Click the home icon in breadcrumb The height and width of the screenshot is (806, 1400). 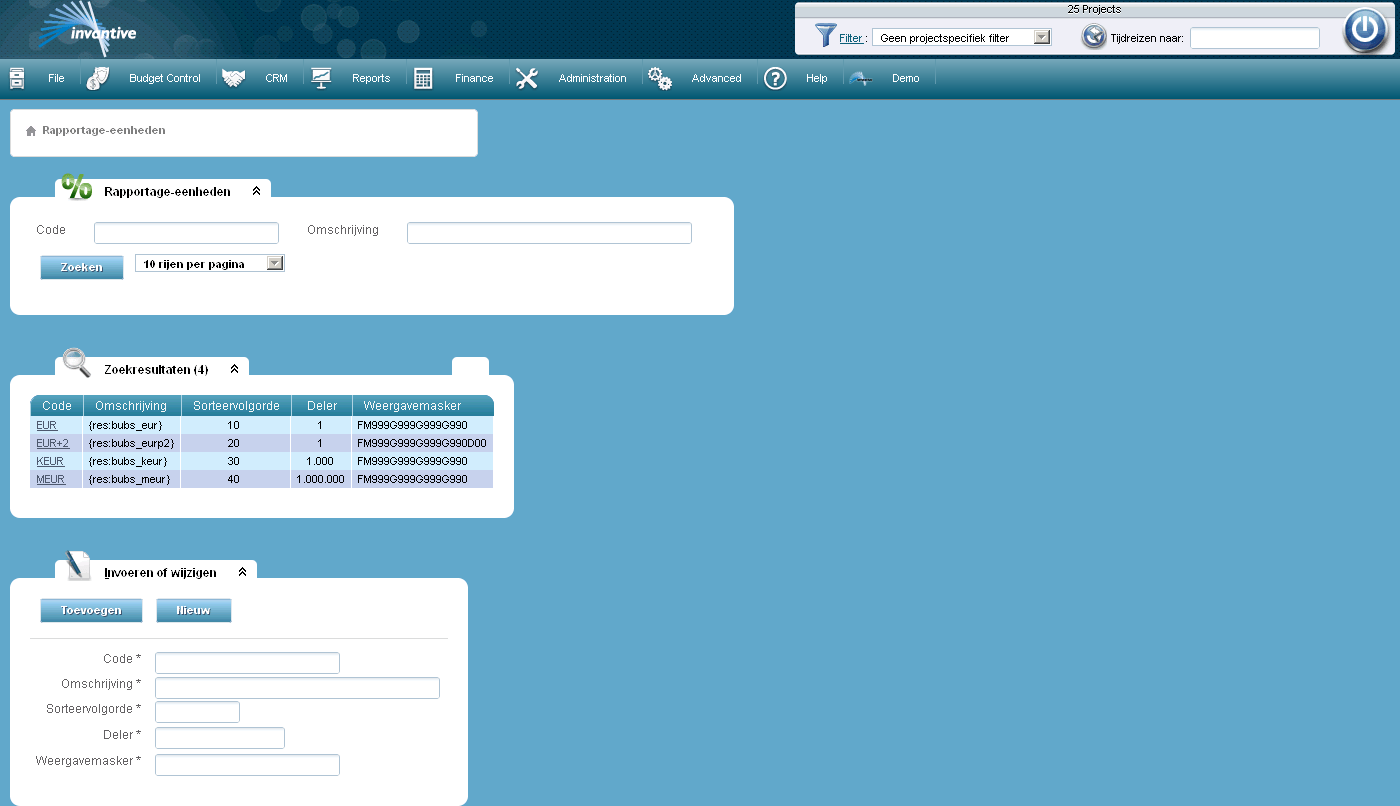tap(31, 131)
